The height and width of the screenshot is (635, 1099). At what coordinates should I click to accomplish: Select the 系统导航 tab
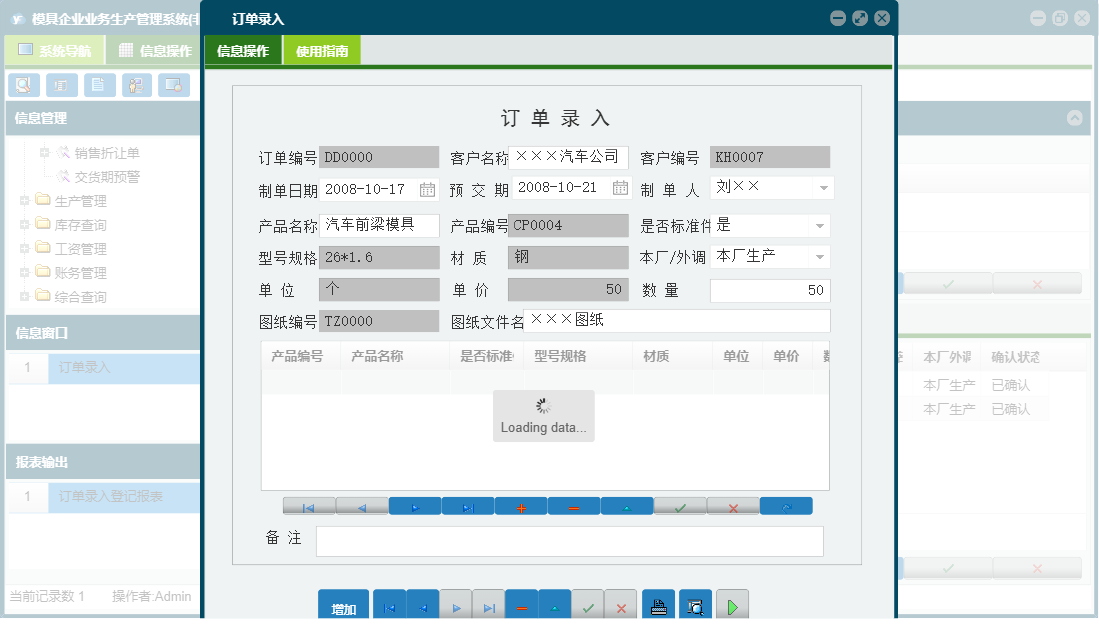(x=55, y=49)
